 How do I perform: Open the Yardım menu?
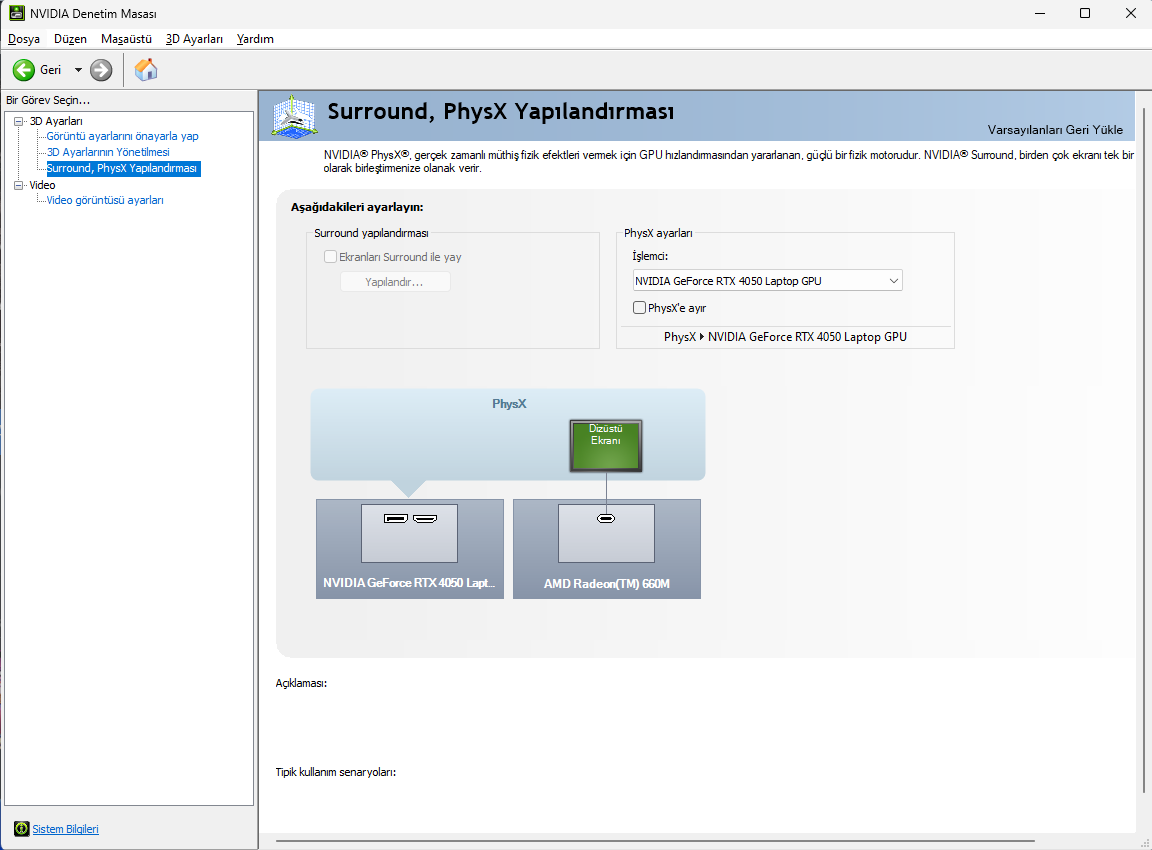click(x=255, y=39)
